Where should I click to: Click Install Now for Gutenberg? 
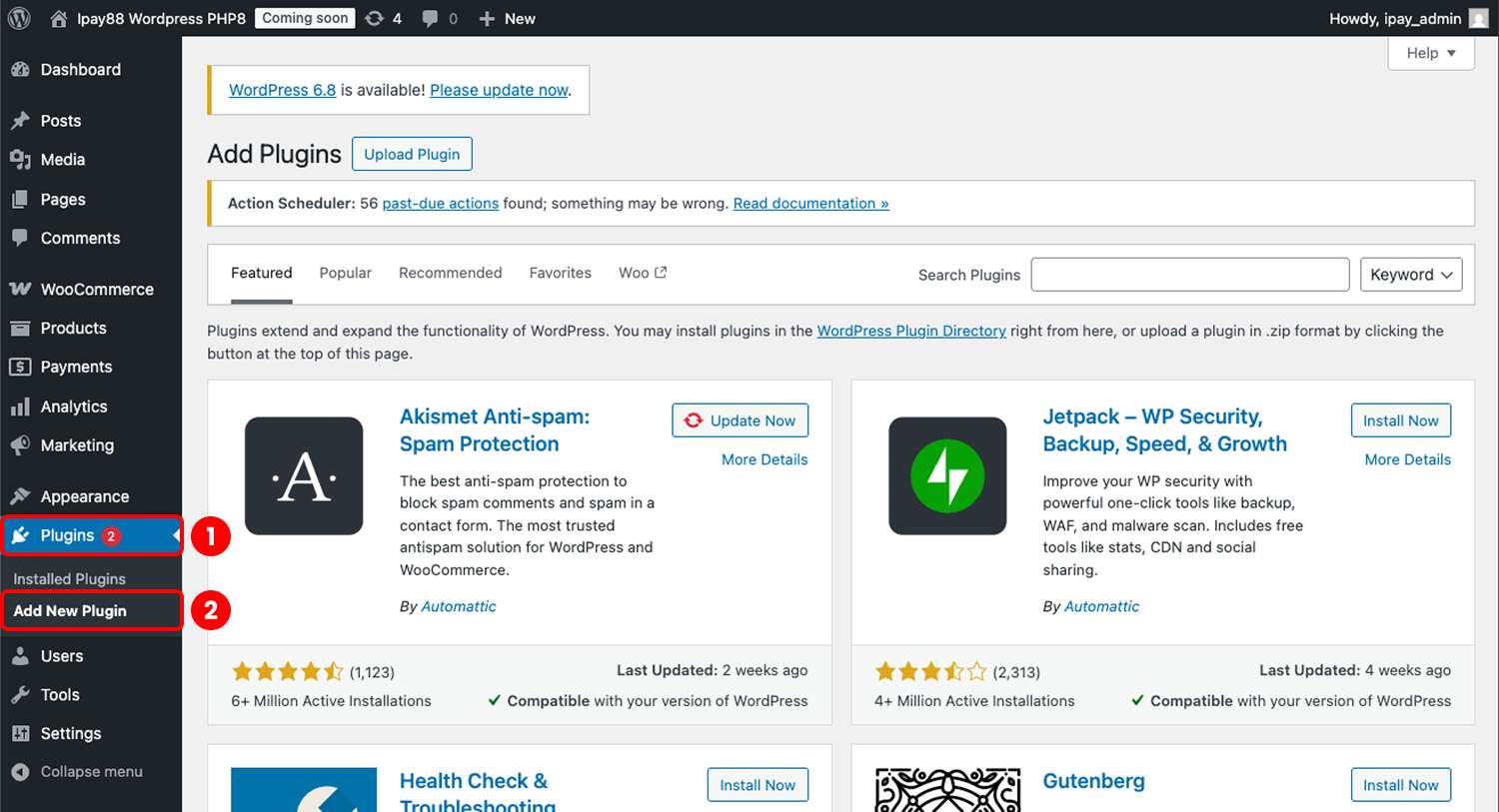pos(1401,785)
